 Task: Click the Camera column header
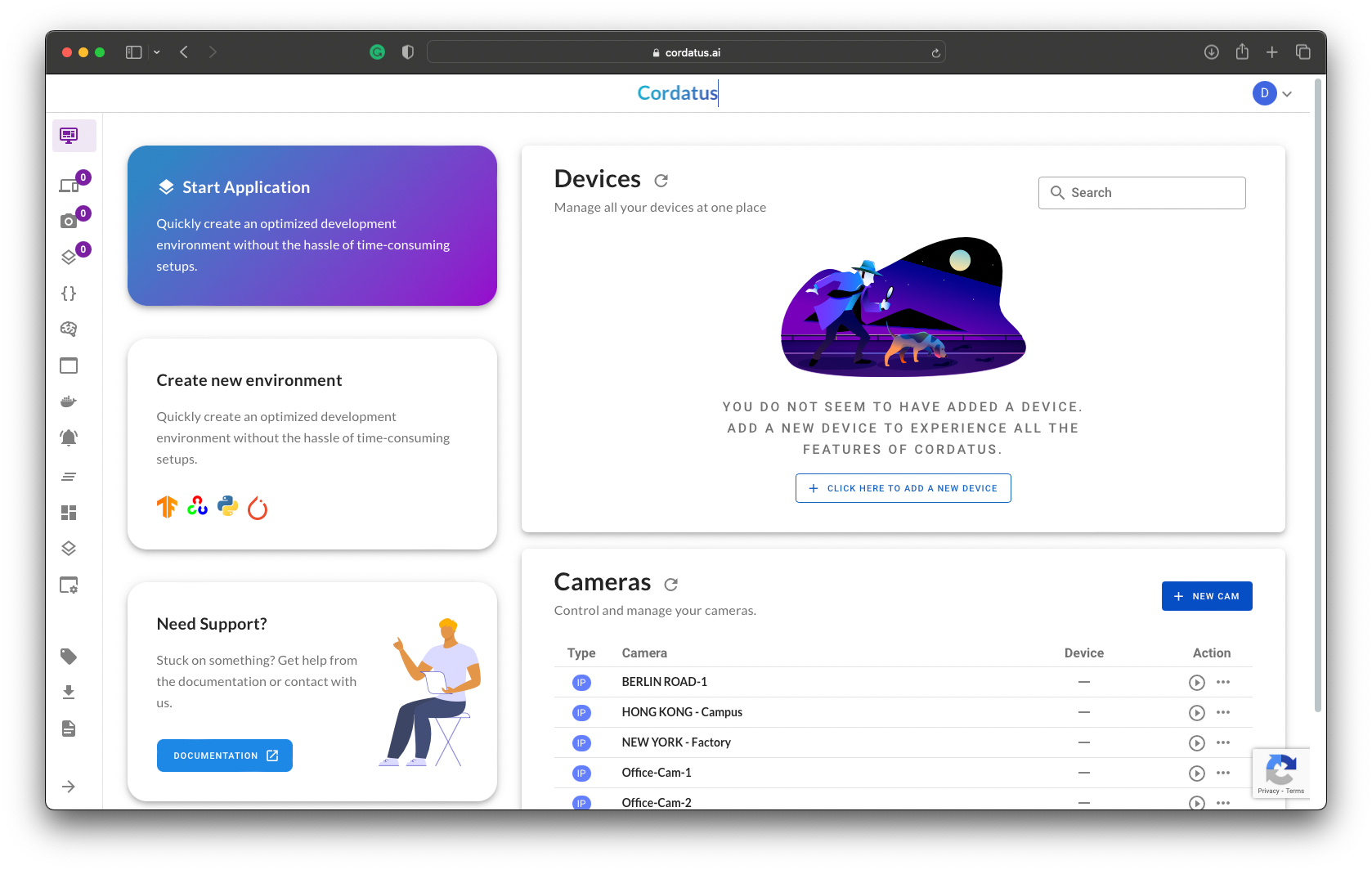click(x=644, y=653)
